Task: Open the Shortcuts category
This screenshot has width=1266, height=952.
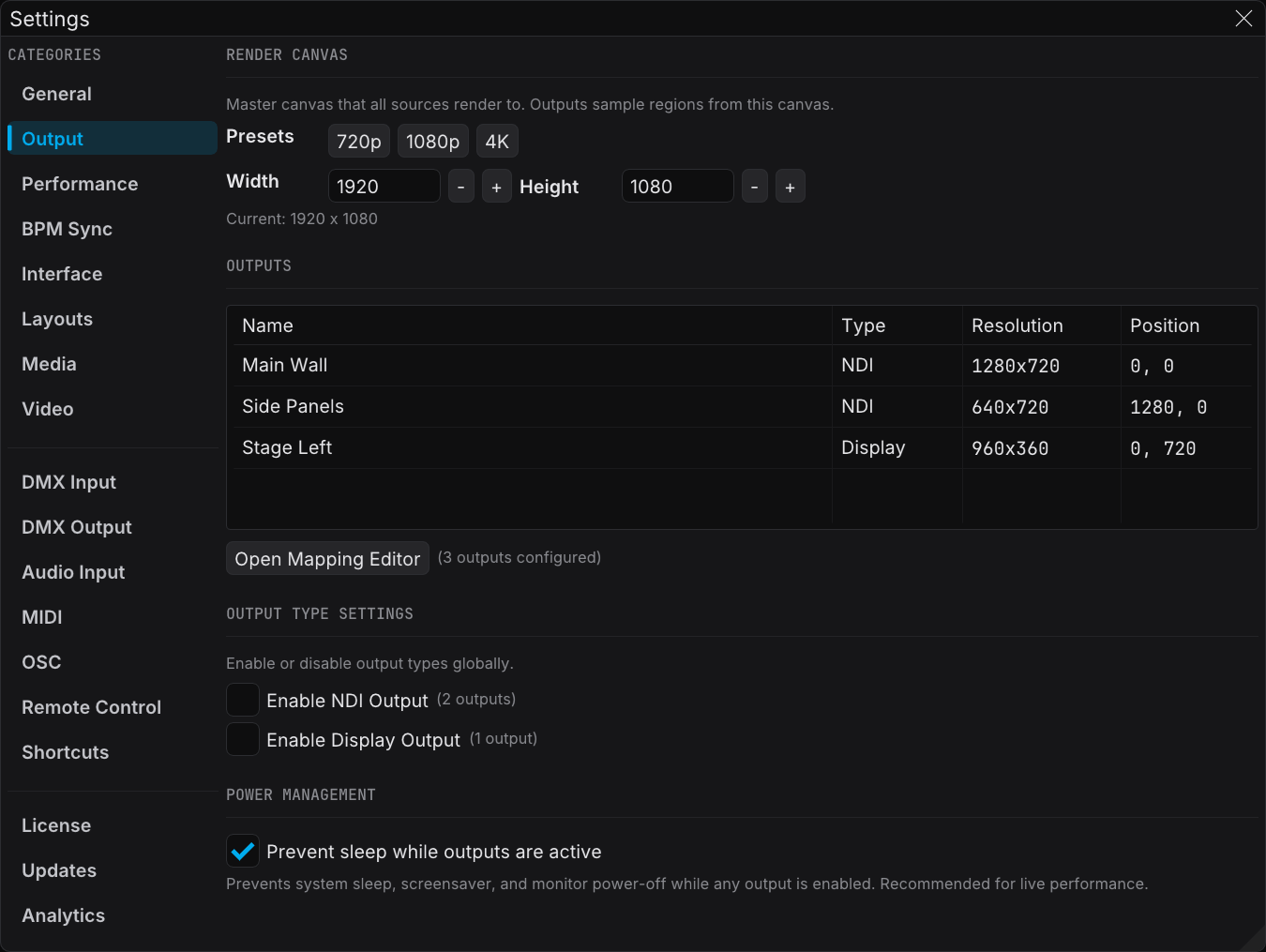Action: 113,752
